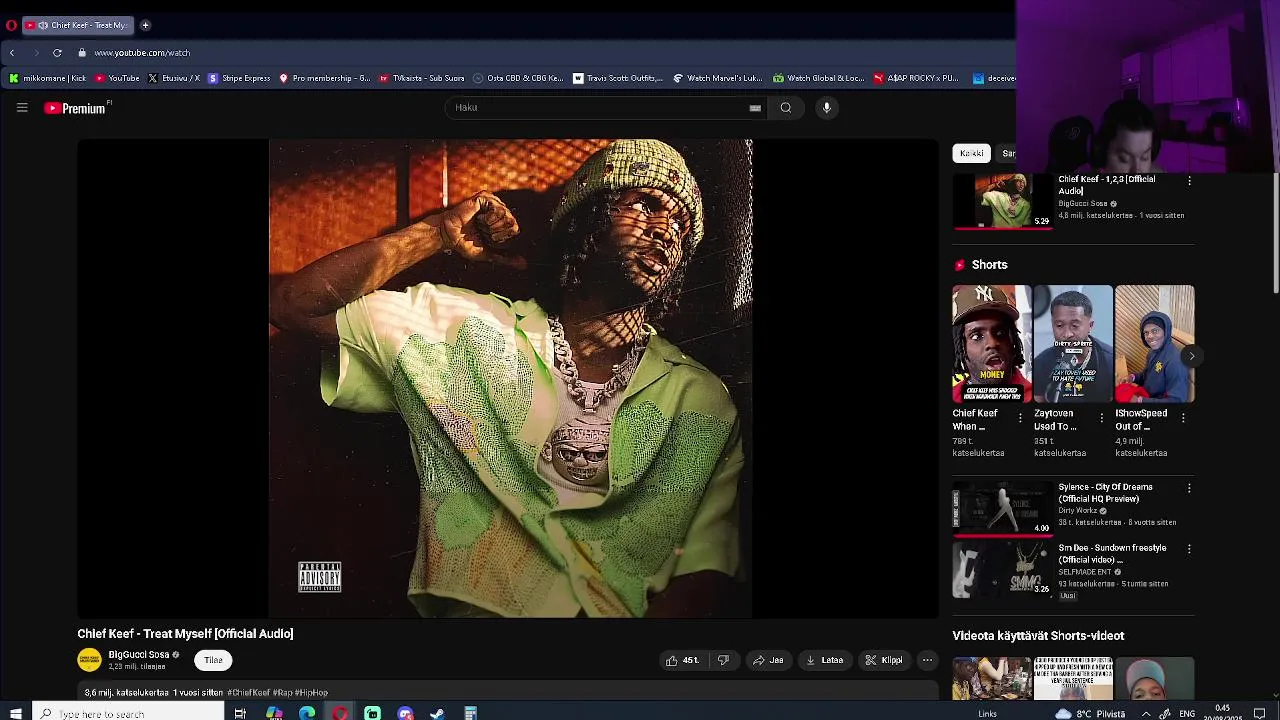Click the #Rap hashtag
1280x720 pixels.
coord(282,692)
